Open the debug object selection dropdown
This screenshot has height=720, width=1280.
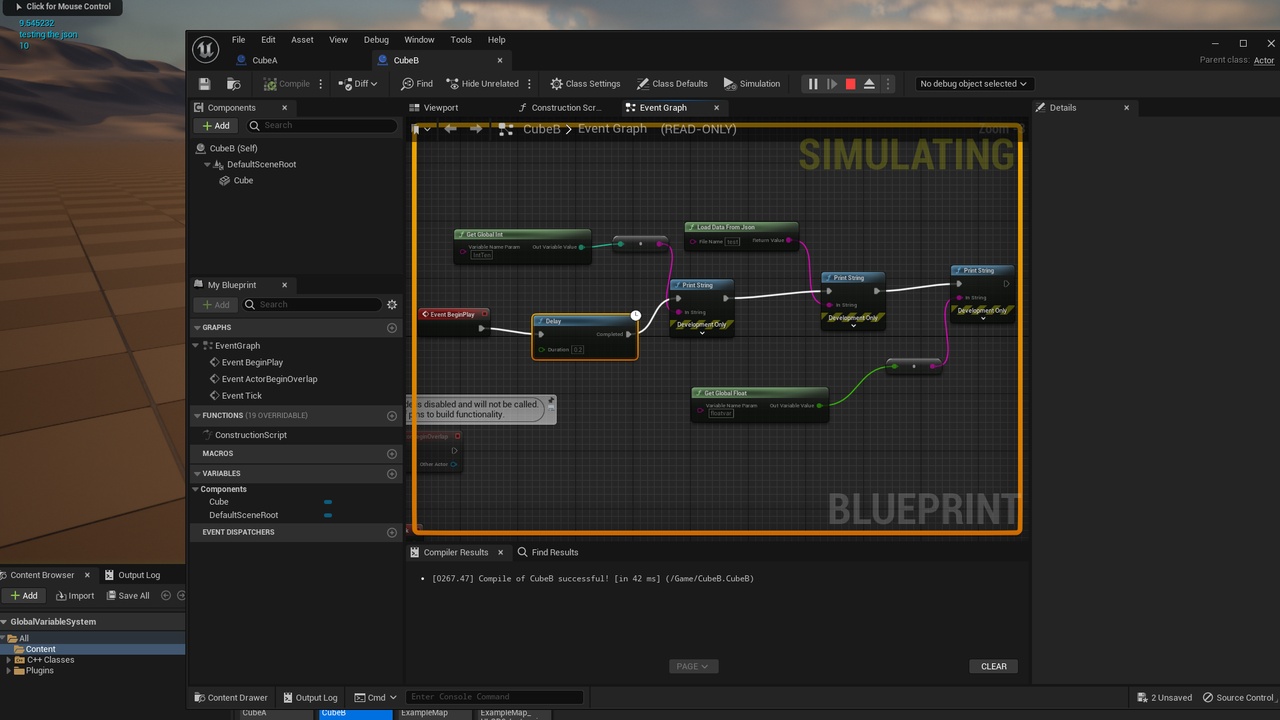pos(973,84)
